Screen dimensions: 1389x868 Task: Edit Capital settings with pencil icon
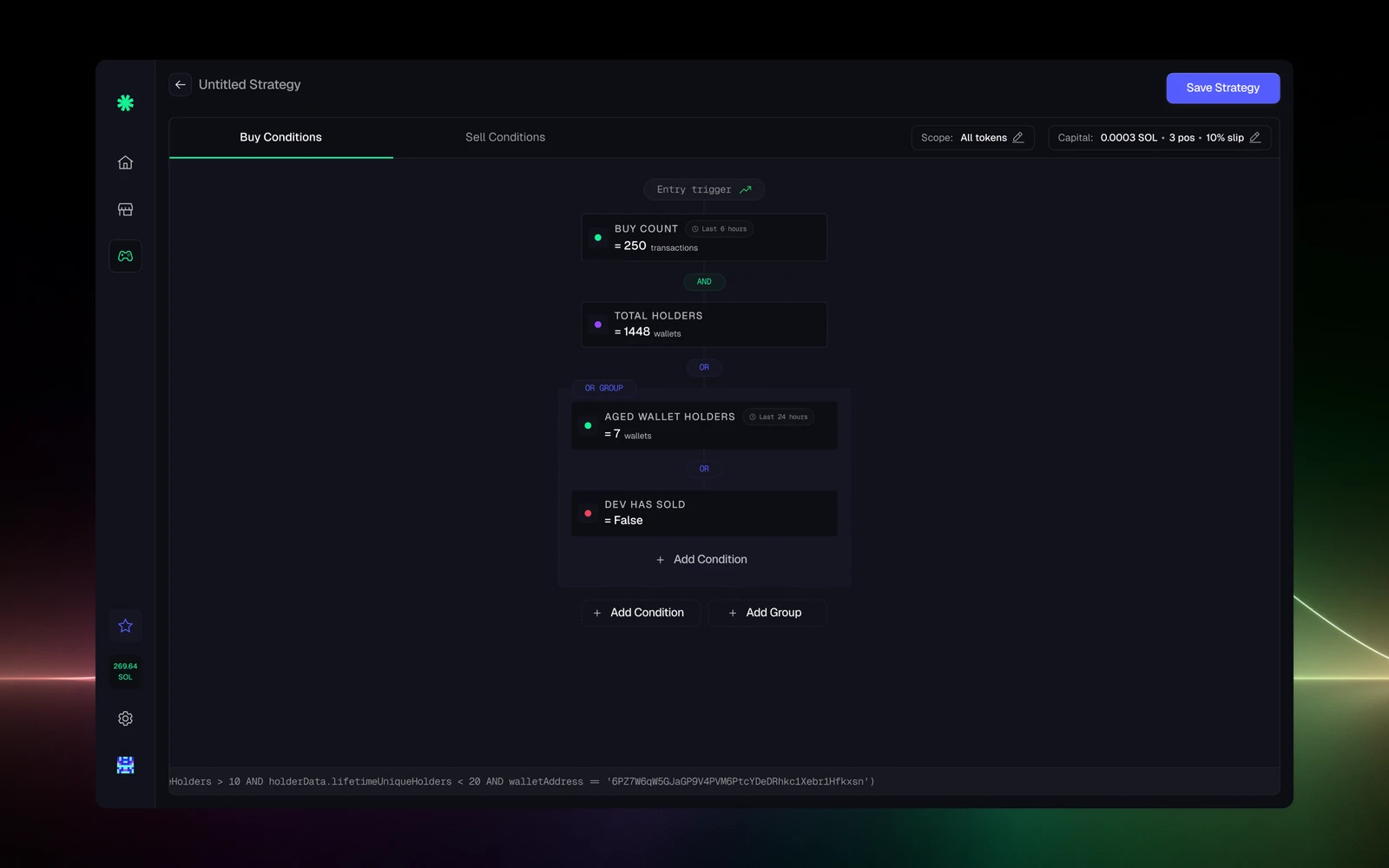tap(1255, 137)
